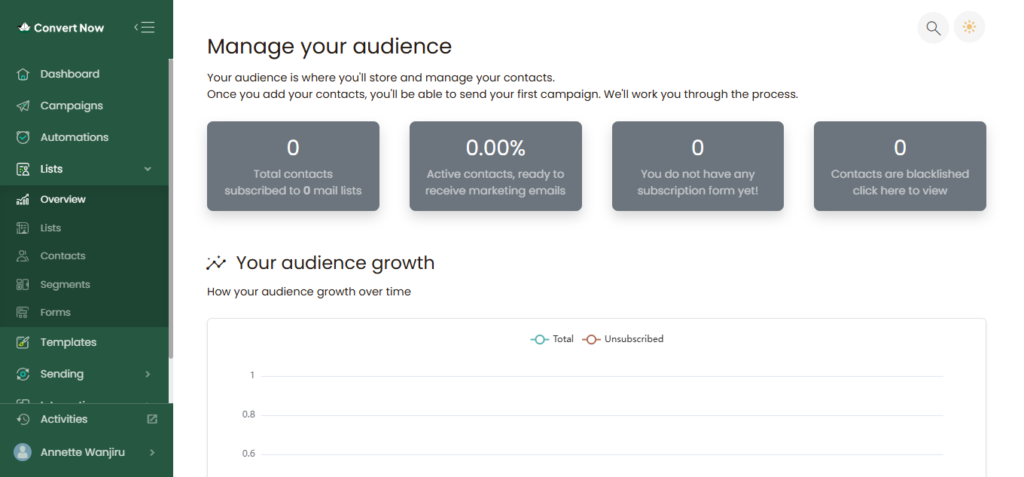Open the Active contacts 0.00% card
Image resolution: width=1024 pixels, height=477 pixels.
tap(496, 166)
